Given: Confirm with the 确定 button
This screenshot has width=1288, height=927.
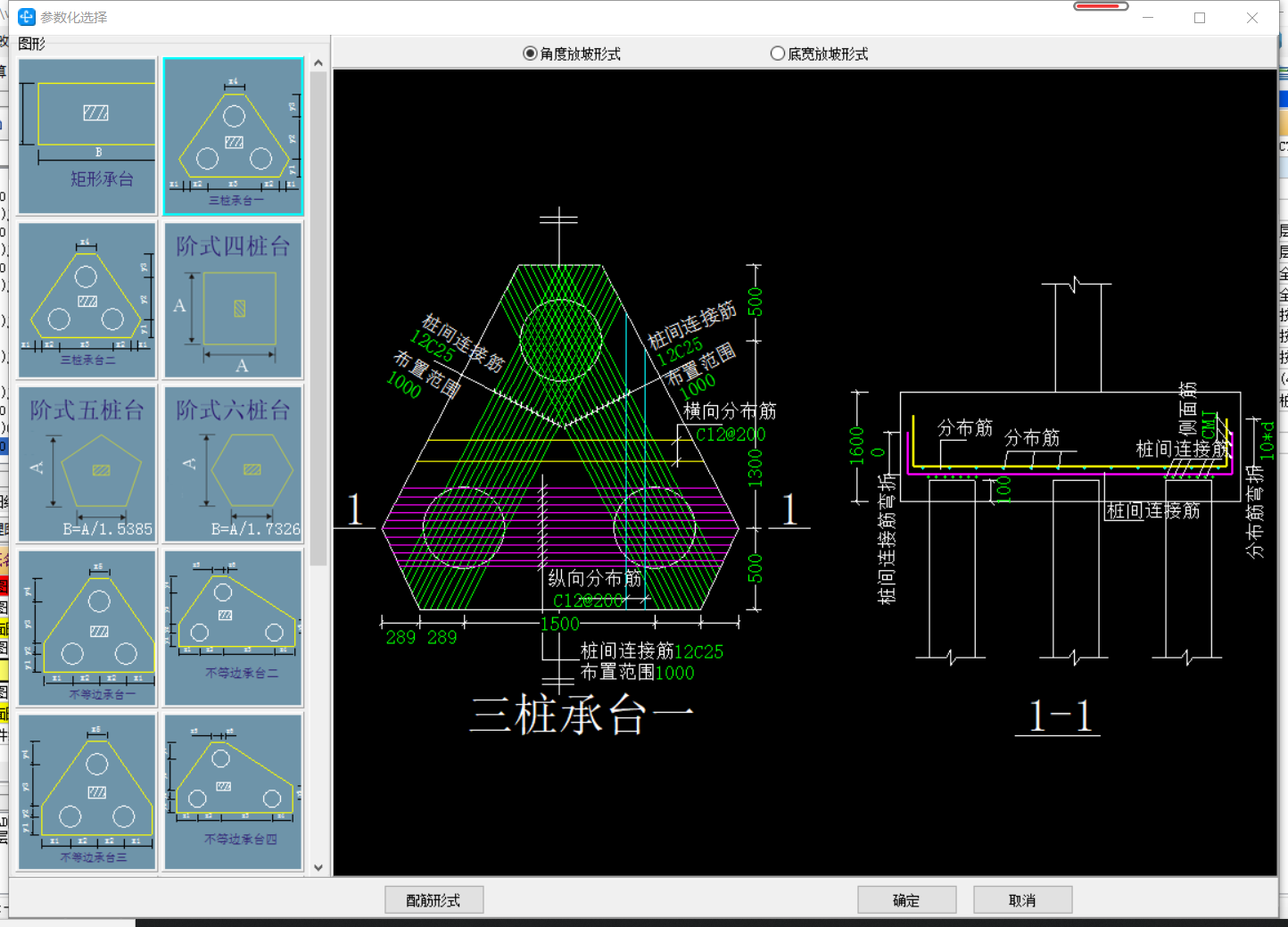Looking at the screenshot, I should pyautogui.click(x=906, y=900).
